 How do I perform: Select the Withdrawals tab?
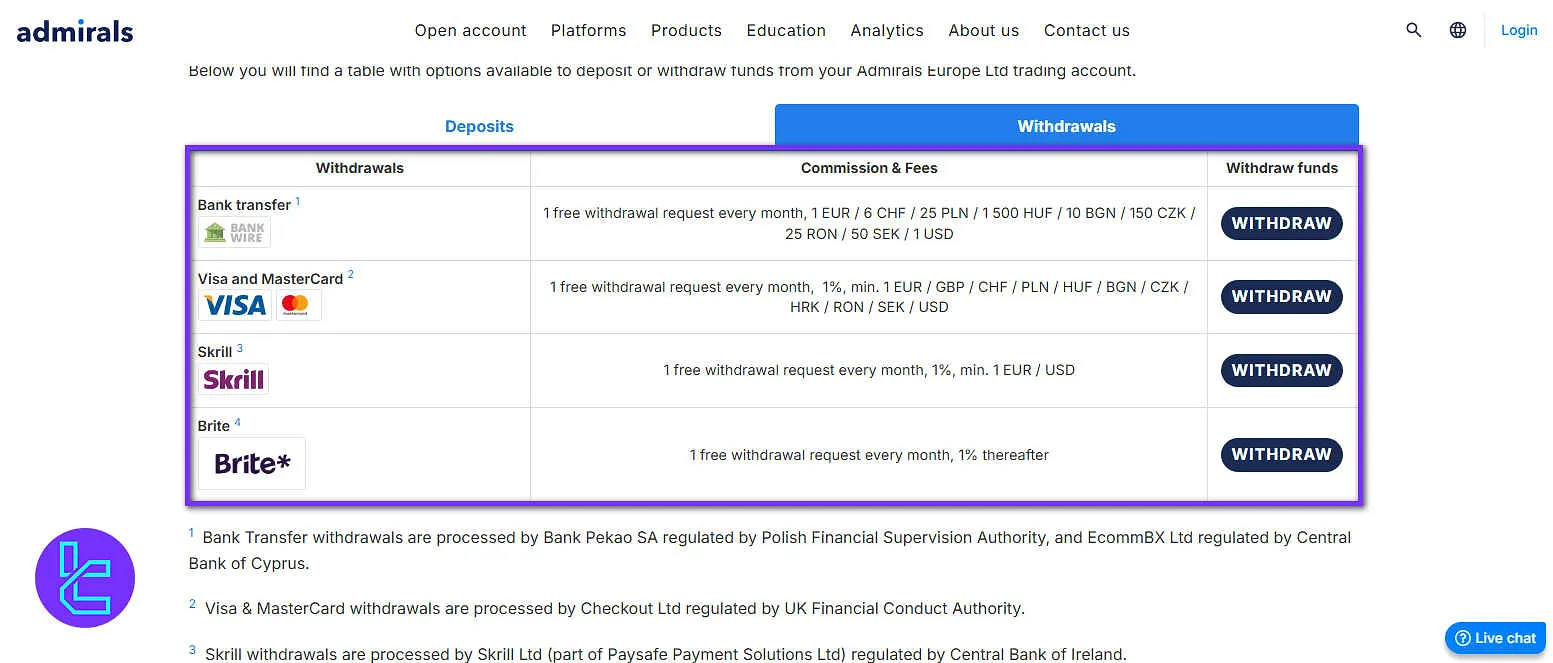1066,126
